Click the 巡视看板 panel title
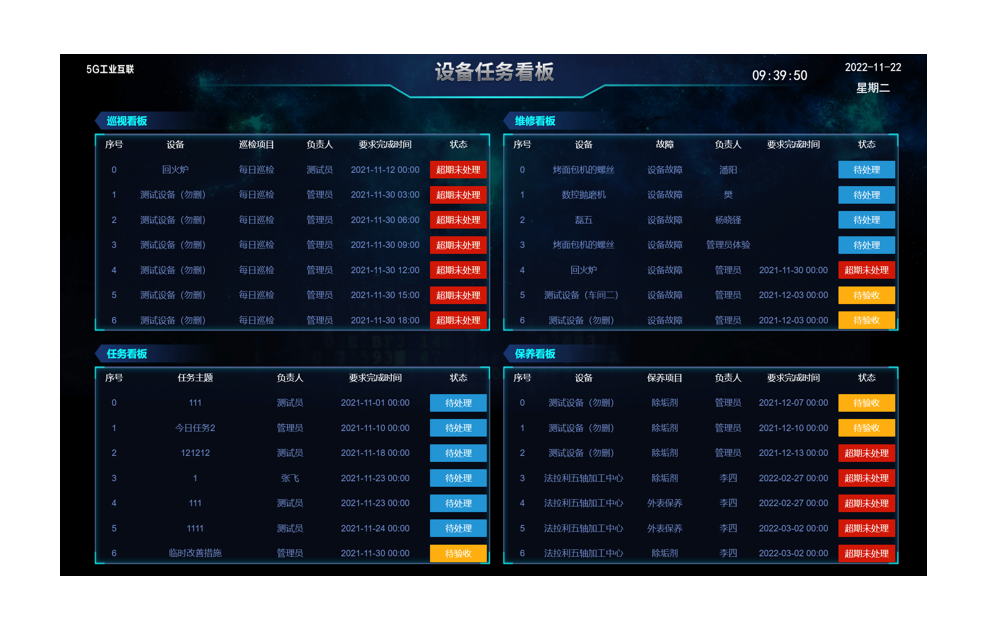Screen dimensions: 996x626 pyautogui.click(x=127, y=121)
